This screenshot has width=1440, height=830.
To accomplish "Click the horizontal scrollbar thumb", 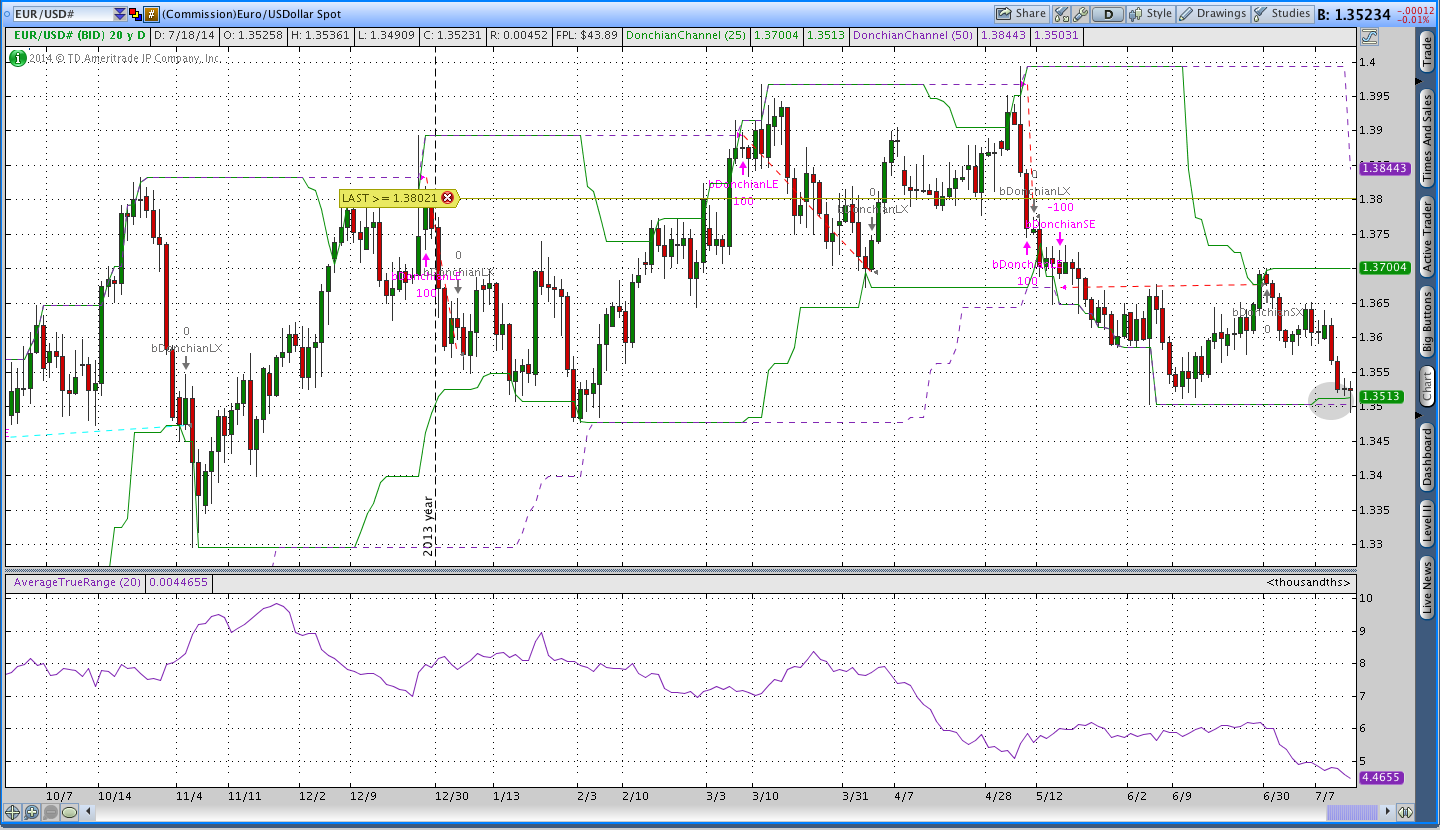I will 1352,813.
